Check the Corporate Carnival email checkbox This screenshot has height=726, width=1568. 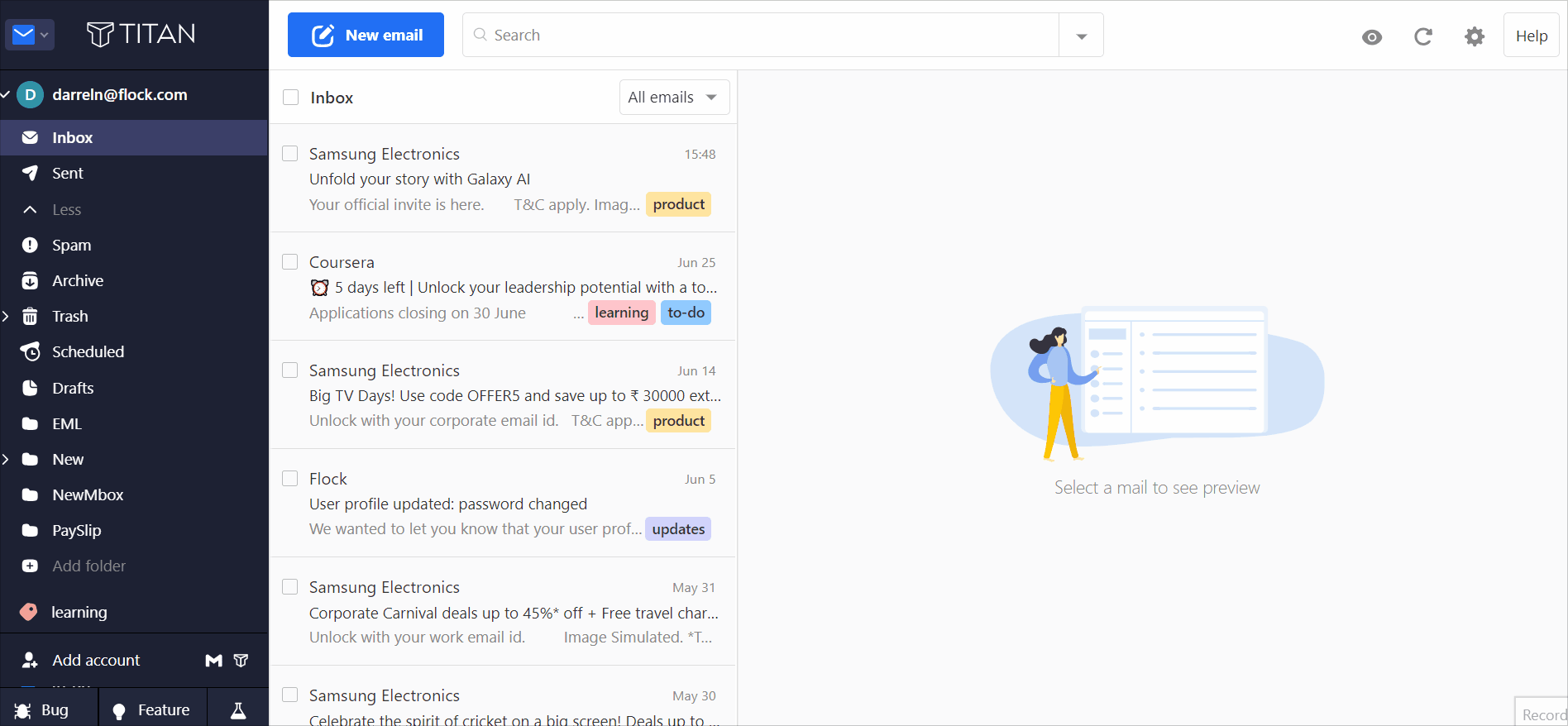[290, 587]
